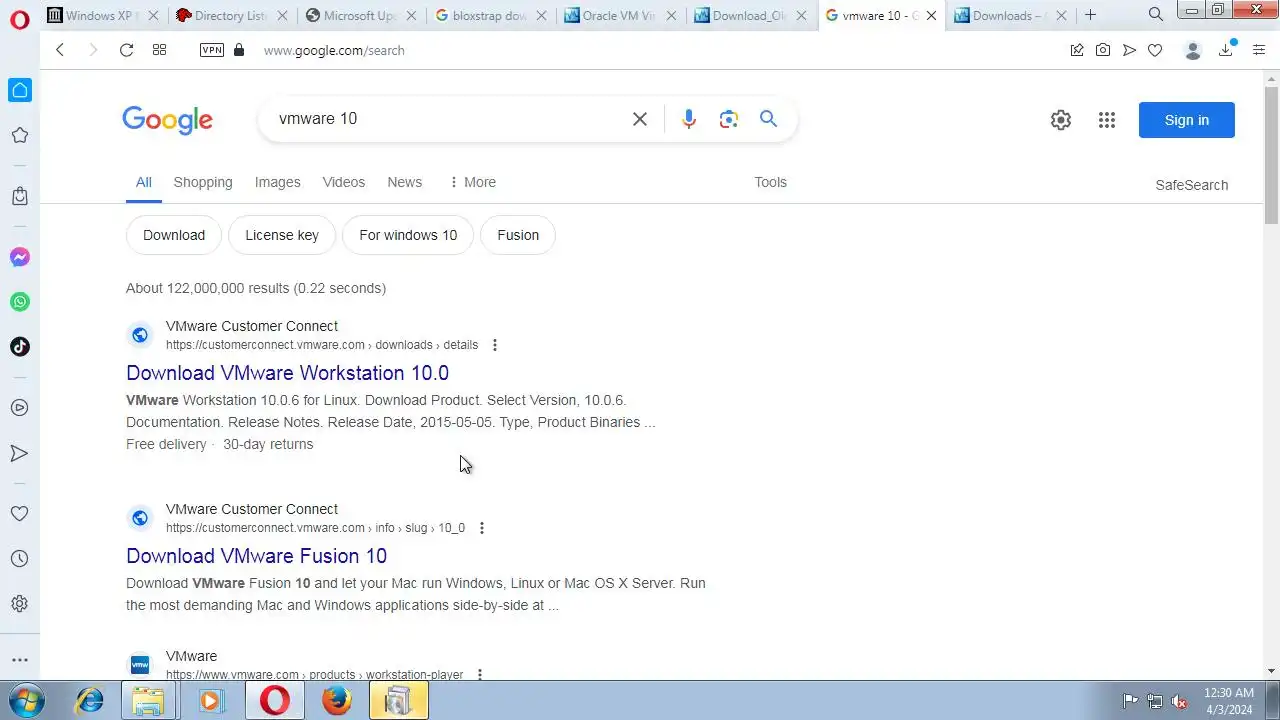Open Easy Setup menu icon

click(1259, 50)
